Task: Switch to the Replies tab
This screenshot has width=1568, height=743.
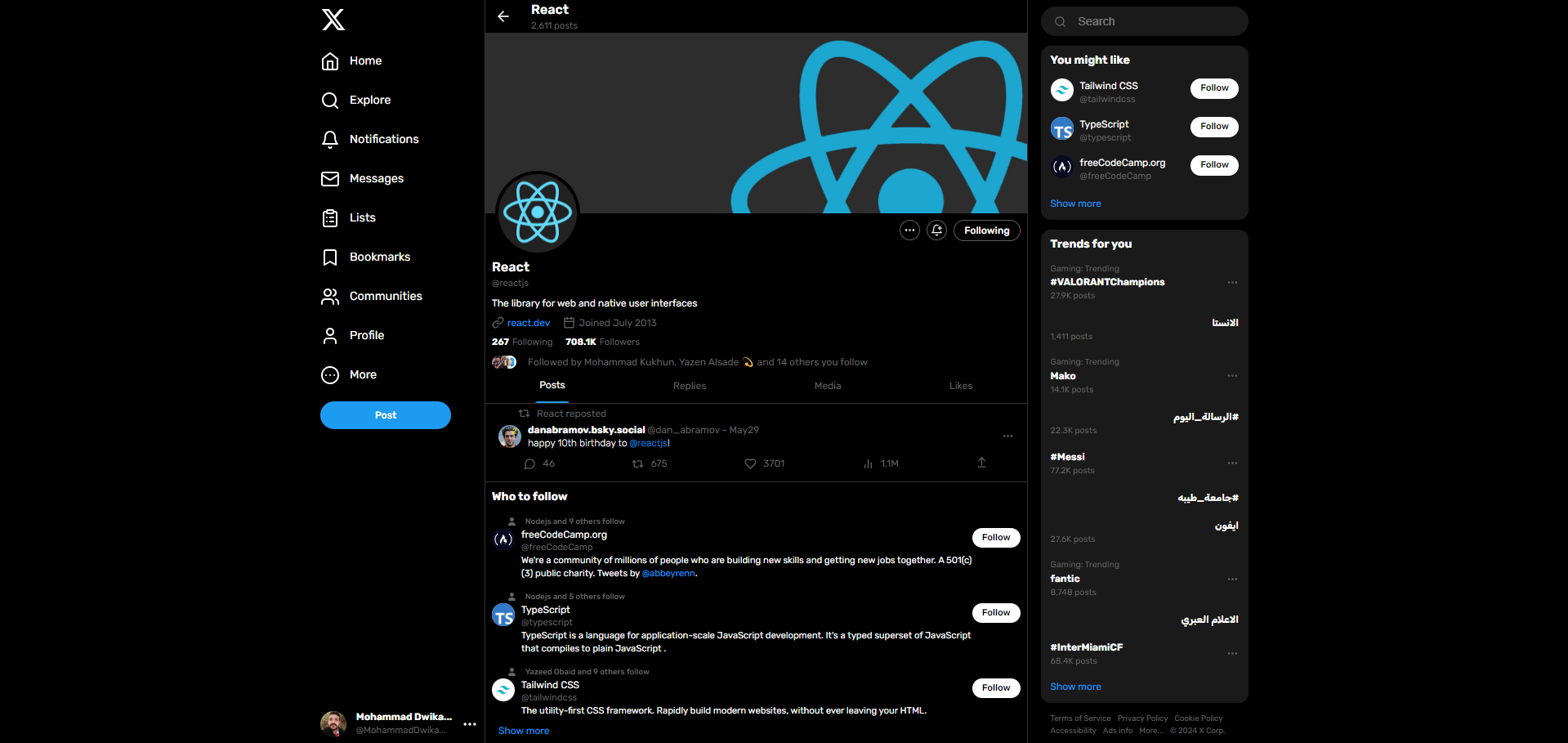Action: pos(690,386)
